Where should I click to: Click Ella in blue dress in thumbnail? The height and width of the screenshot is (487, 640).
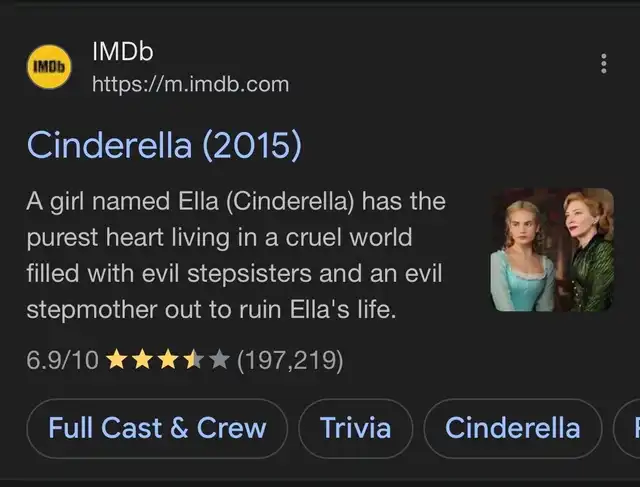(523, 257)
